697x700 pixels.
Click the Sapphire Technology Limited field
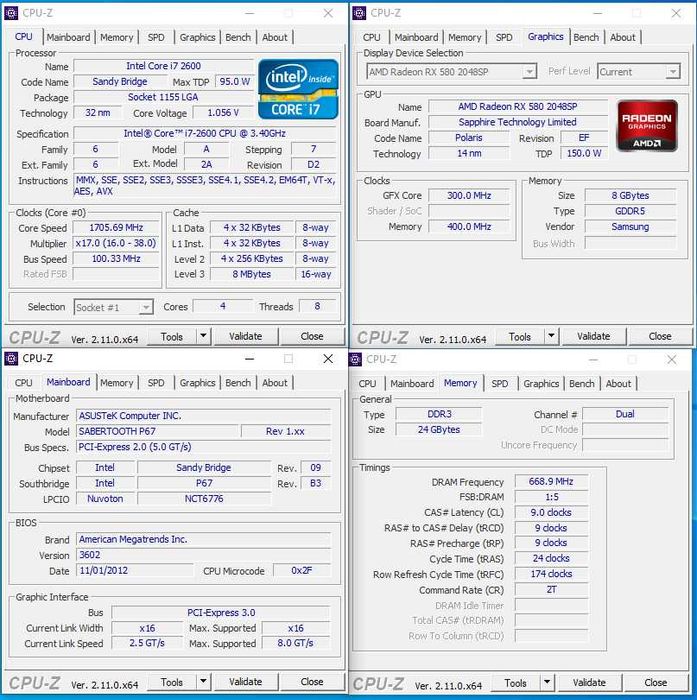coord(518,122)
